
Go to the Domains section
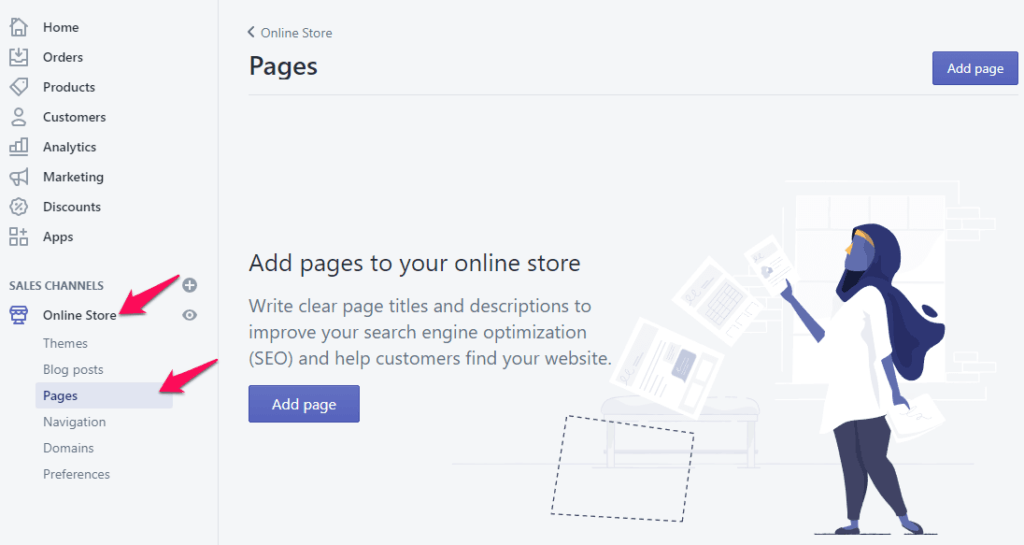68,448
